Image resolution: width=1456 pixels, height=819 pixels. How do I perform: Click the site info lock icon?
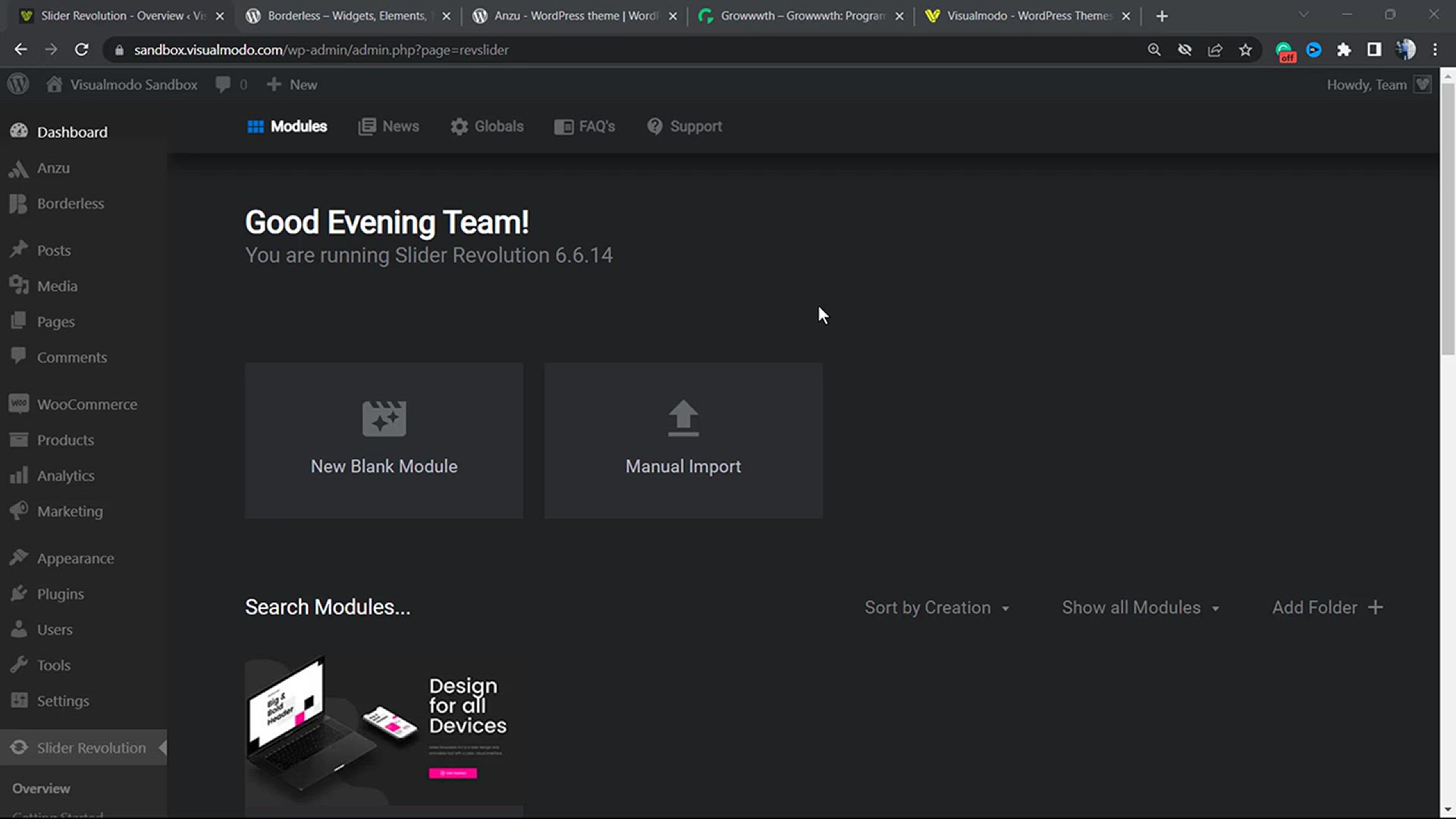coord(118,50)
